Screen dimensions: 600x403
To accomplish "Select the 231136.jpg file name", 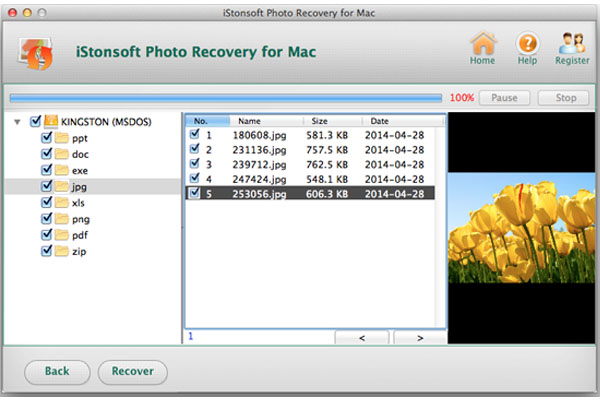I will 259,150.
